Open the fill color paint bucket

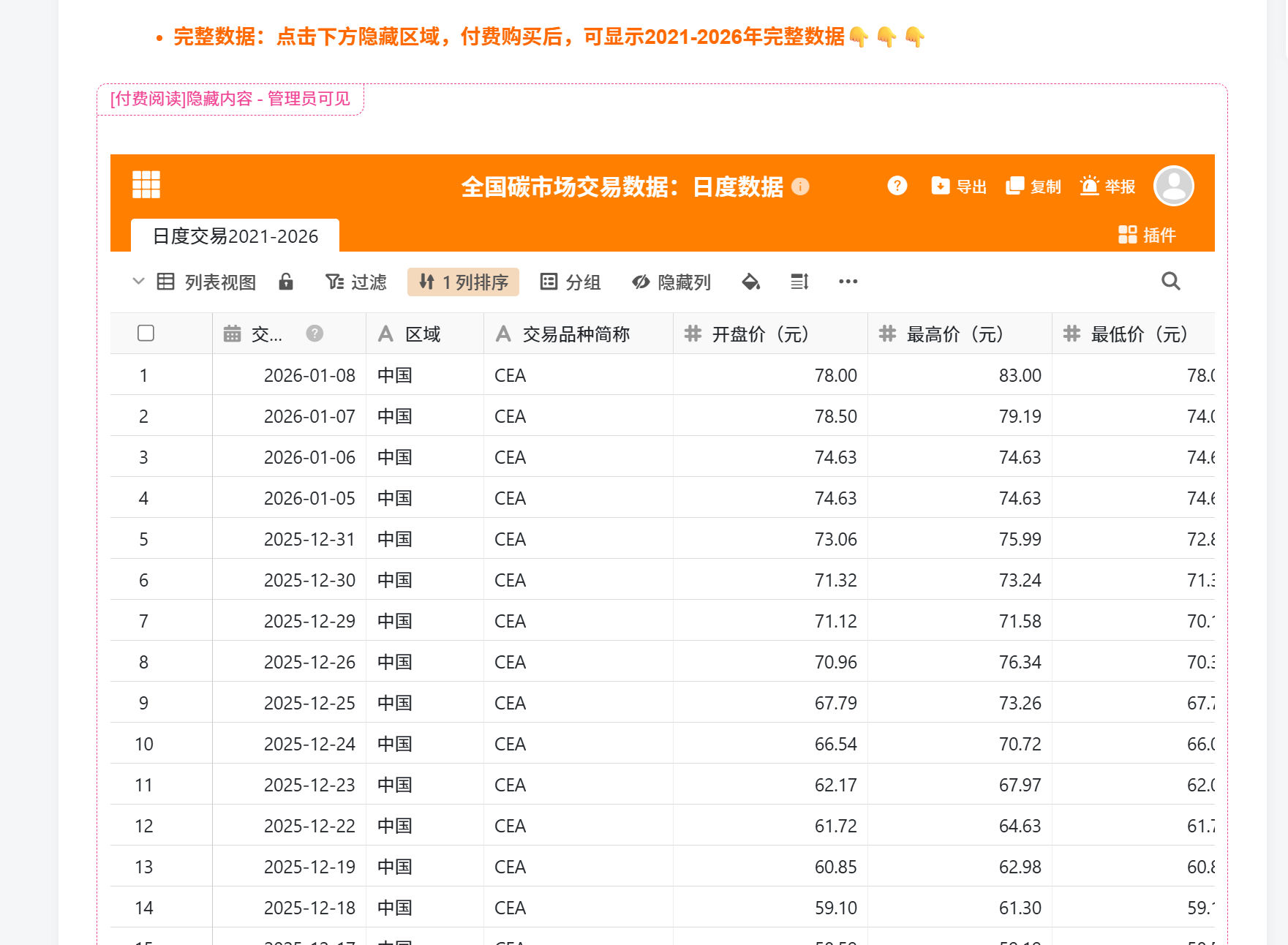pos(750,282)
